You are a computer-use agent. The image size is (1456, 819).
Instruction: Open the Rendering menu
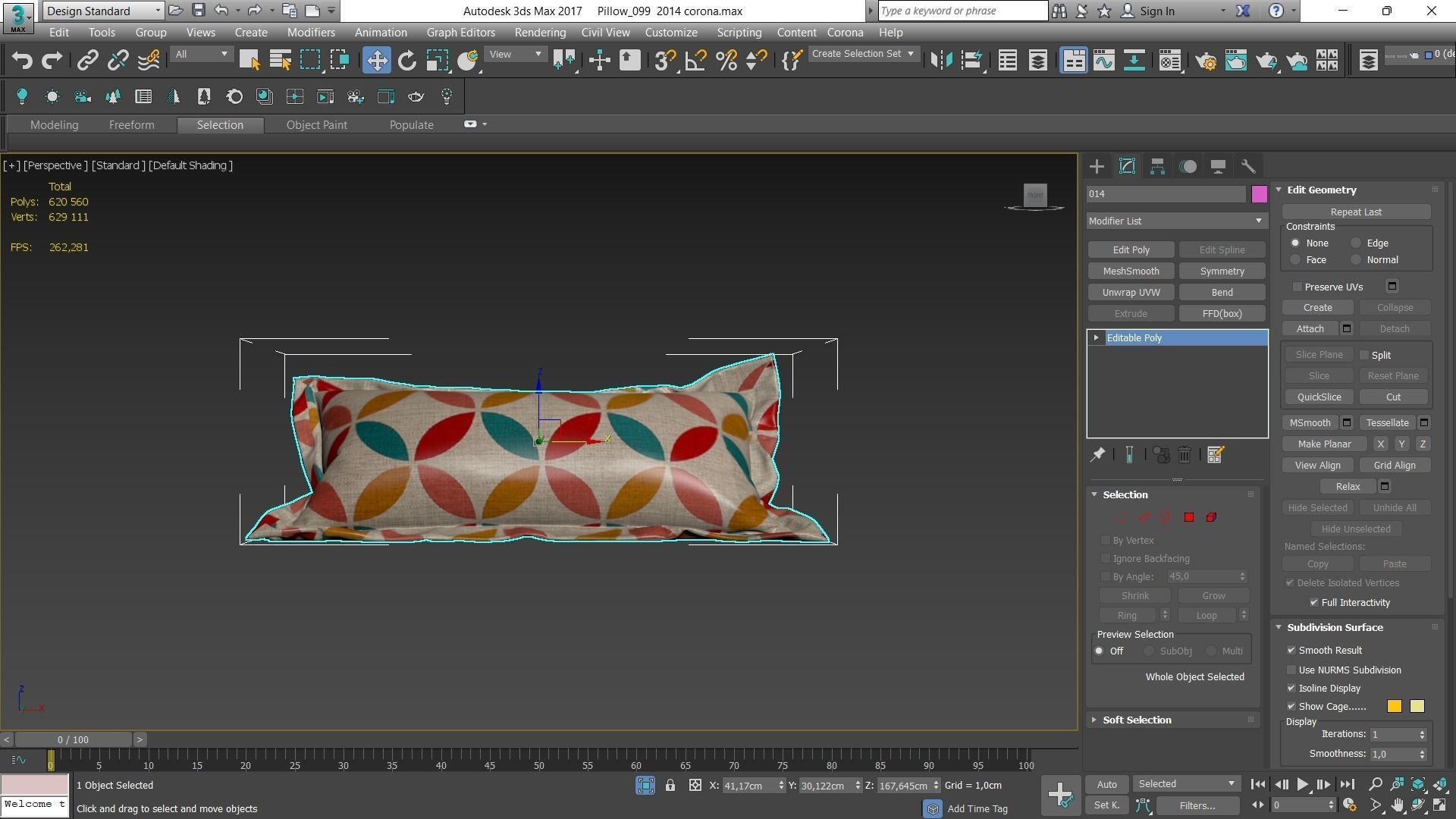click(x=540, y=33)
